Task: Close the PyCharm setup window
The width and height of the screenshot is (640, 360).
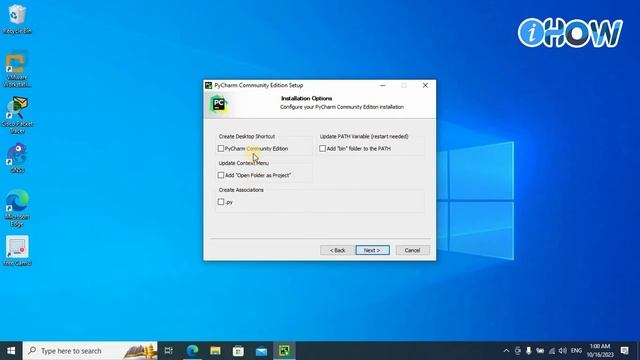Action: (425, 85)
